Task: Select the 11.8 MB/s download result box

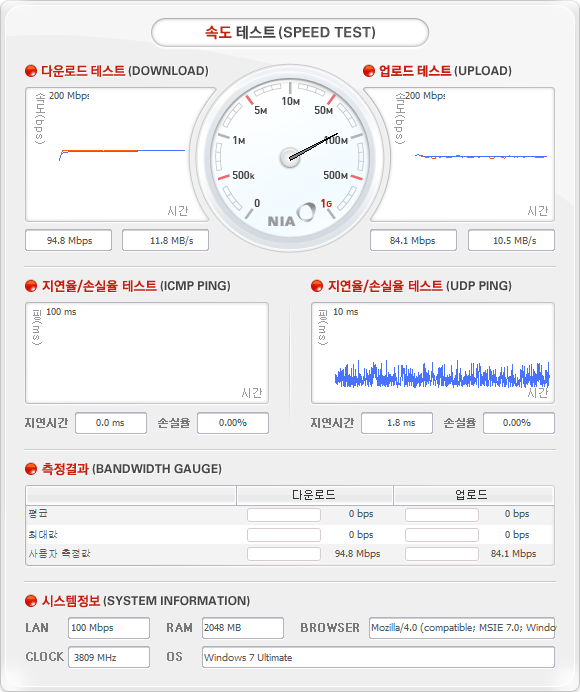Action: coord(166,241)
